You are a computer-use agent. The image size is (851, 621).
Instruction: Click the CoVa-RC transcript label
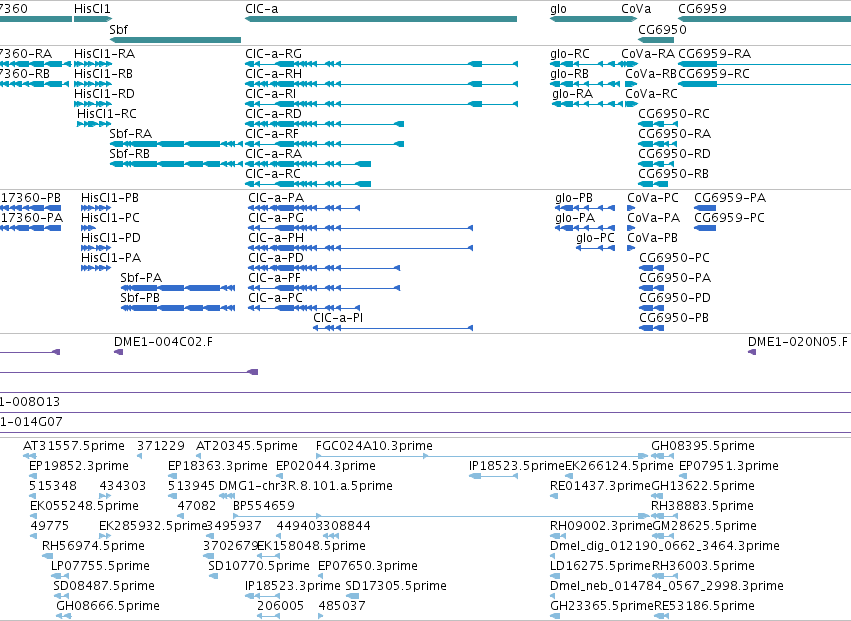click(x=651, y=93)
